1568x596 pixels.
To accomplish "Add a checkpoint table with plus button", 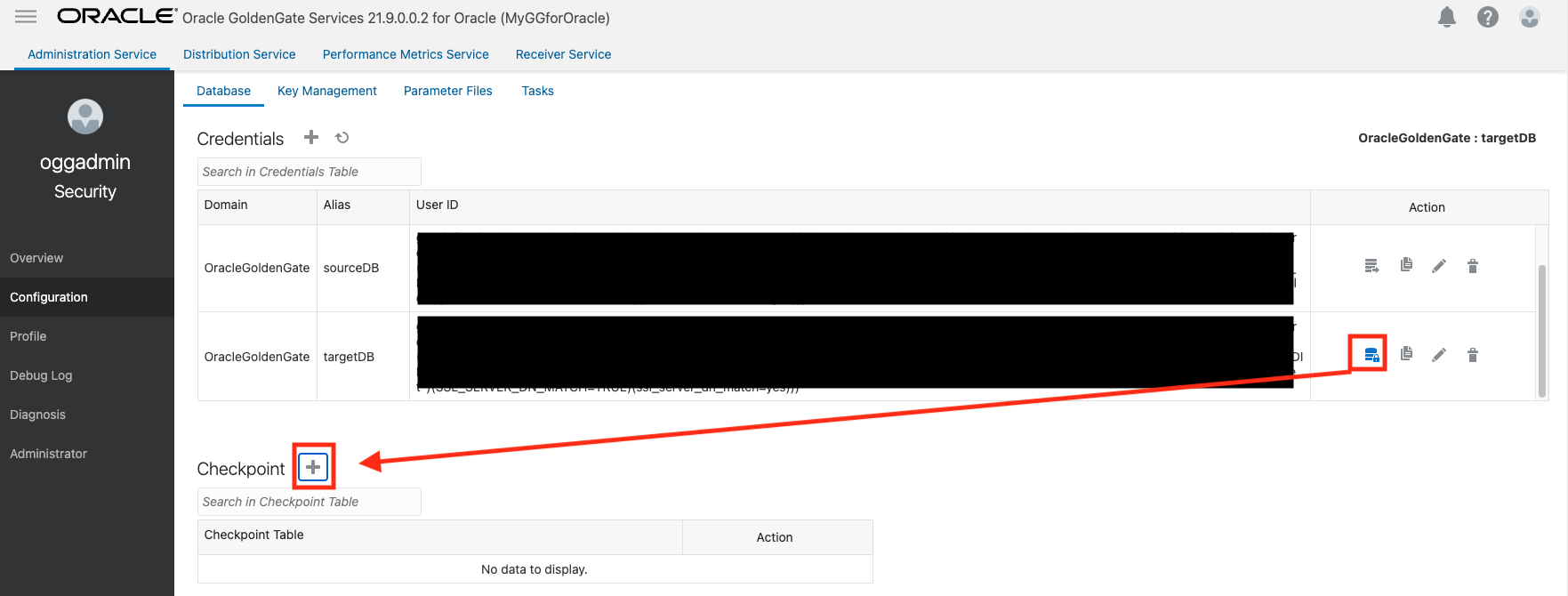I will click(313, 467).
